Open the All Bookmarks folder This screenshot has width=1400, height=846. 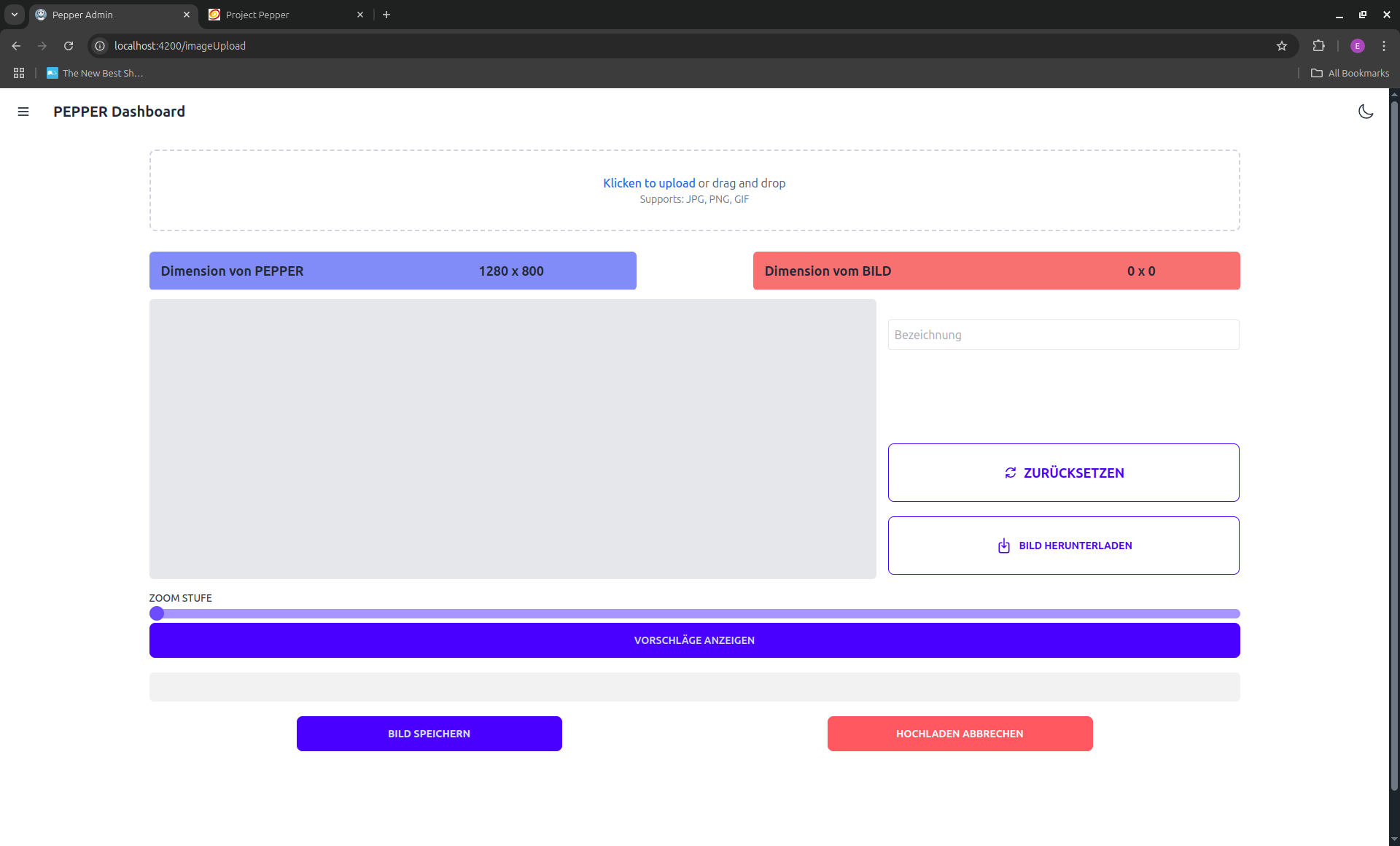tap(1350, 73)
